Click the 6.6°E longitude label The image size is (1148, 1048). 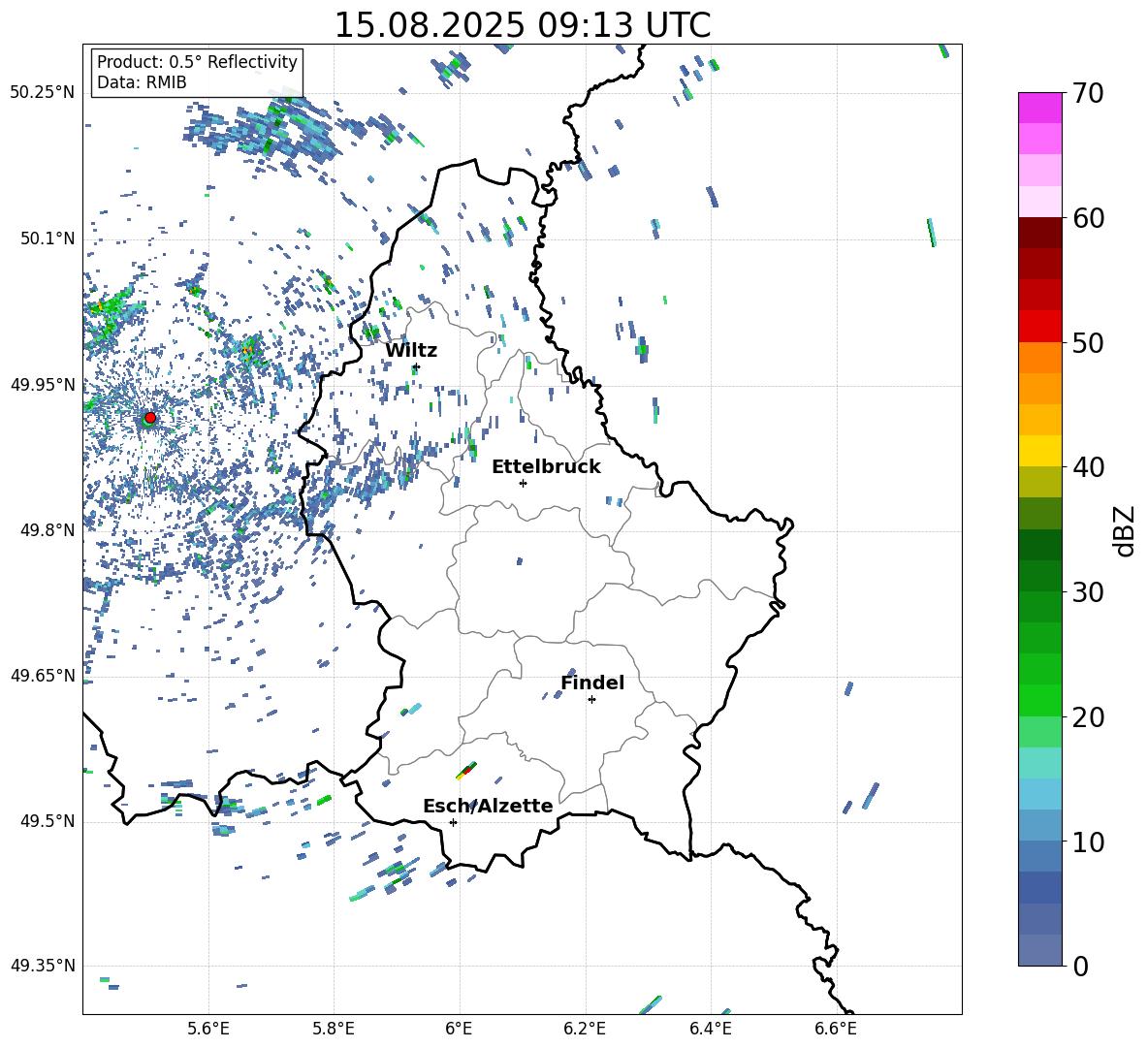point(836,1029)
